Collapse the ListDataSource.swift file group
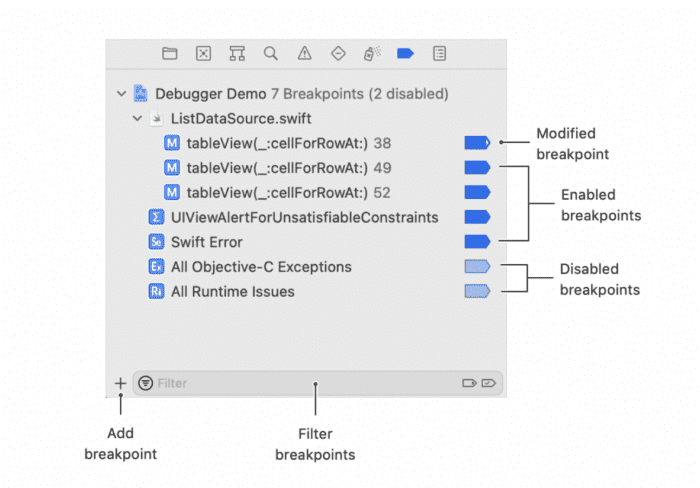This screenshot has width=700, height=488. (x=138, y=118)
